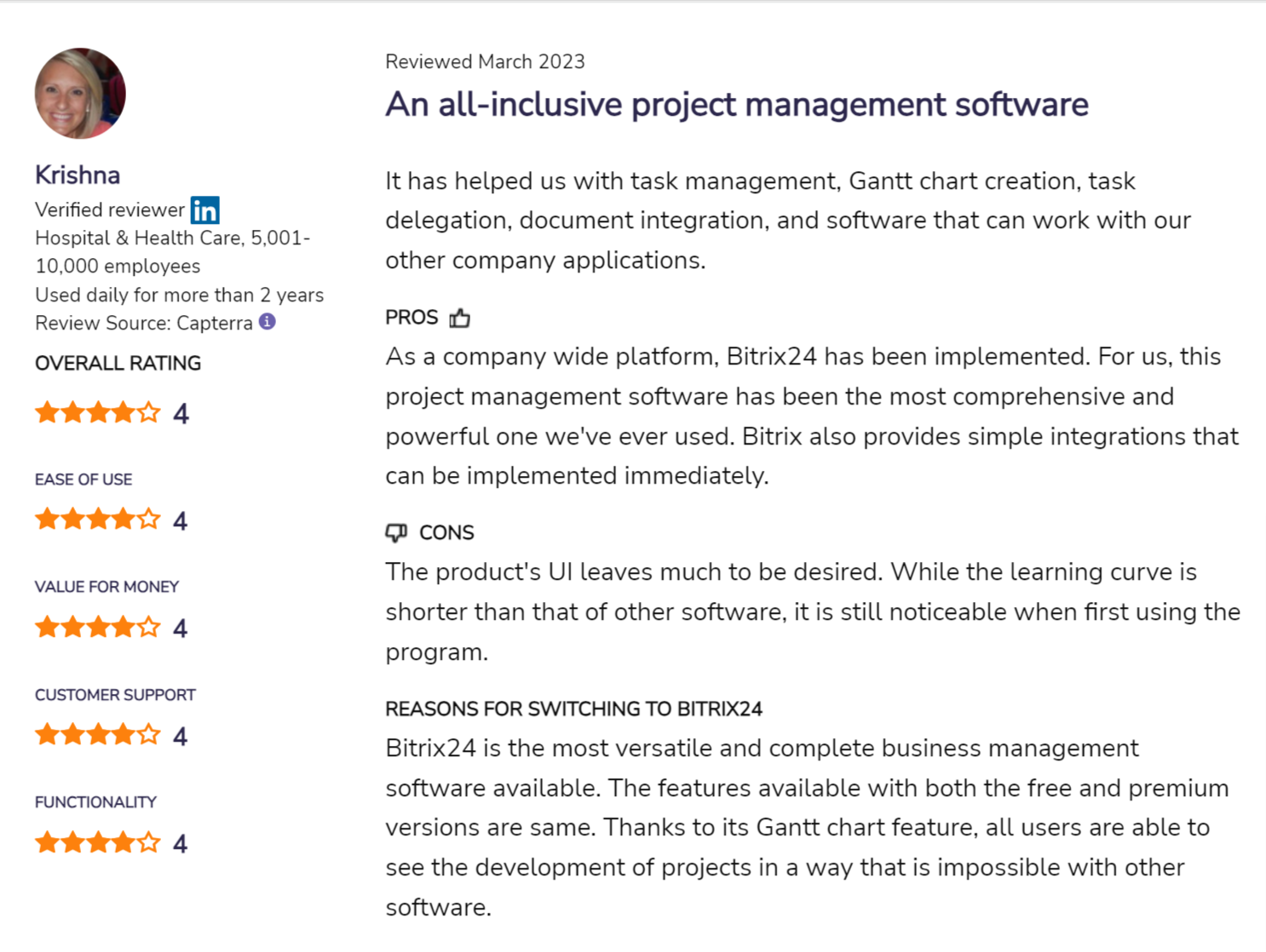
Task: Click the reviewer name Krishna
Action: [x=78, y=175]
